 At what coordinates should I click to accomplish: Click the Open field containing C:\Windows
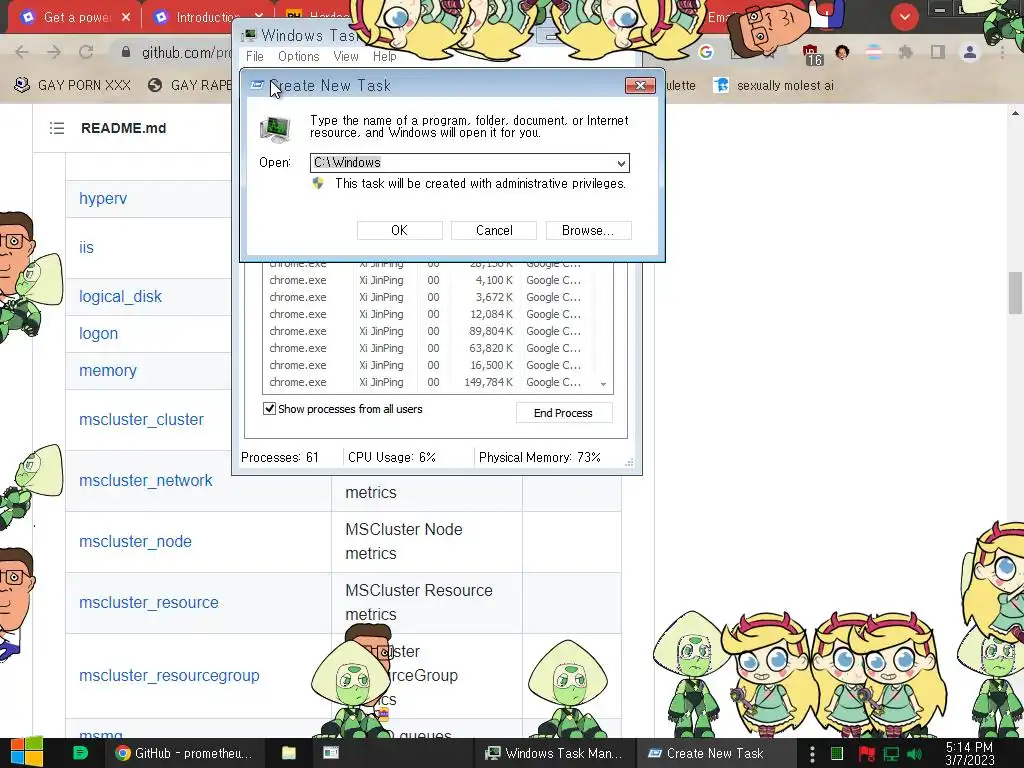(x=470, y=163)
